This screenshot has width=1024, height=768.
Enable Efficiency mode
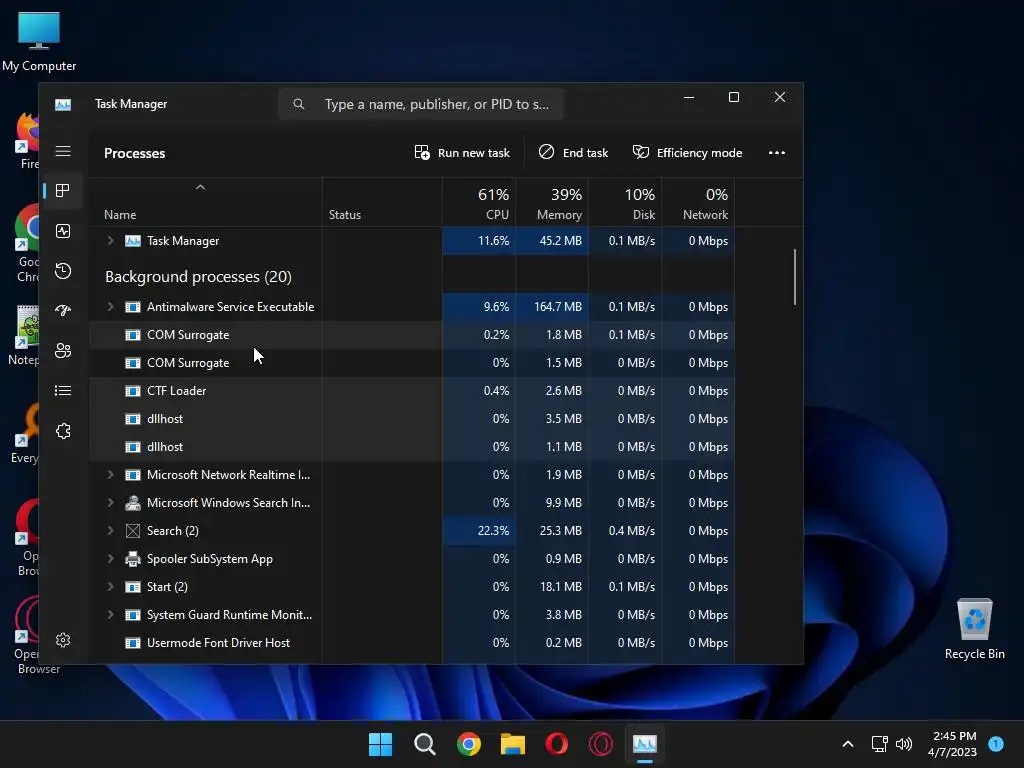(687, 153)
